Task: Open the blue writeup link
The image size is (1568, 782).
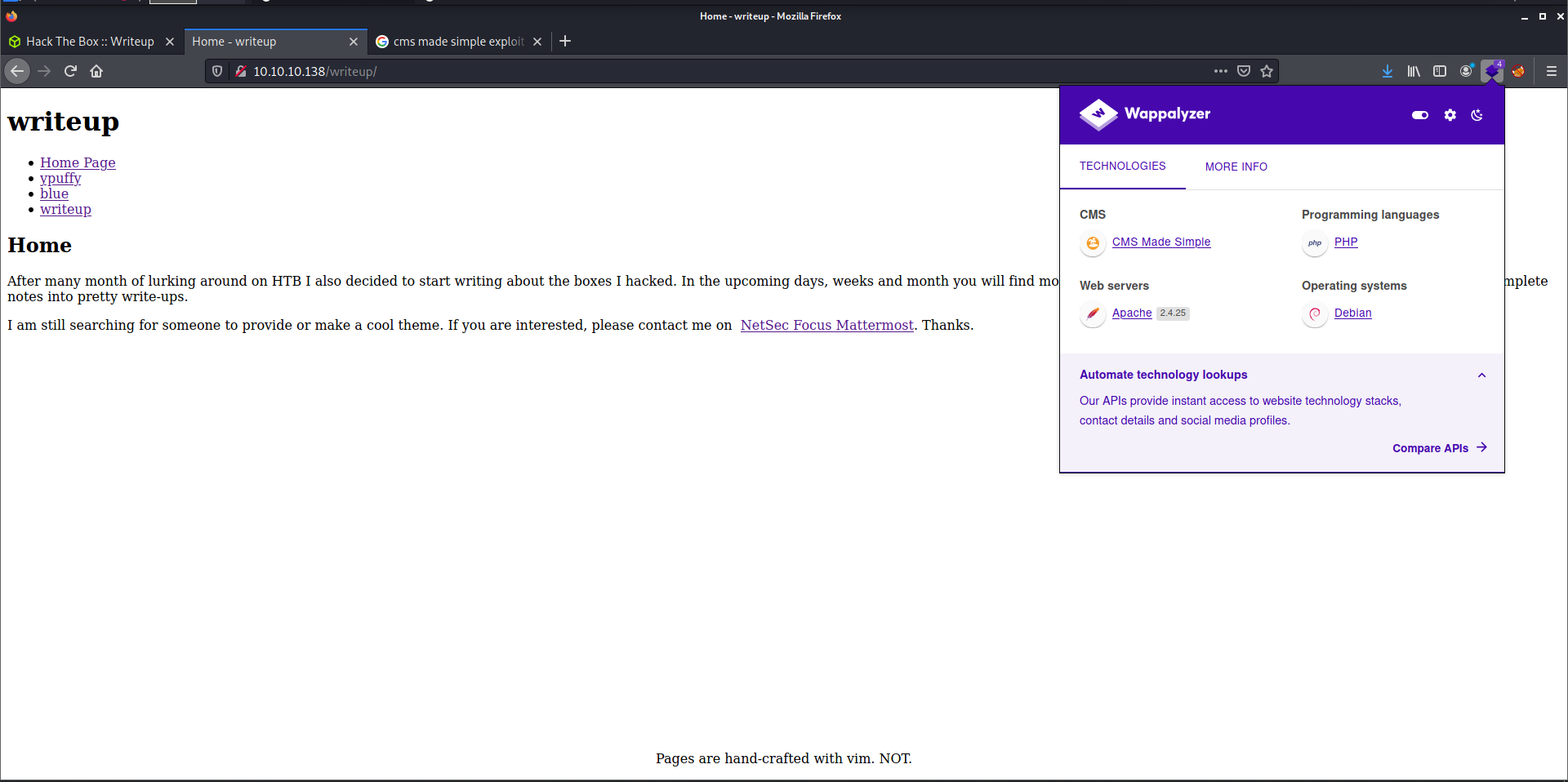Action: (x=54, y=193)
